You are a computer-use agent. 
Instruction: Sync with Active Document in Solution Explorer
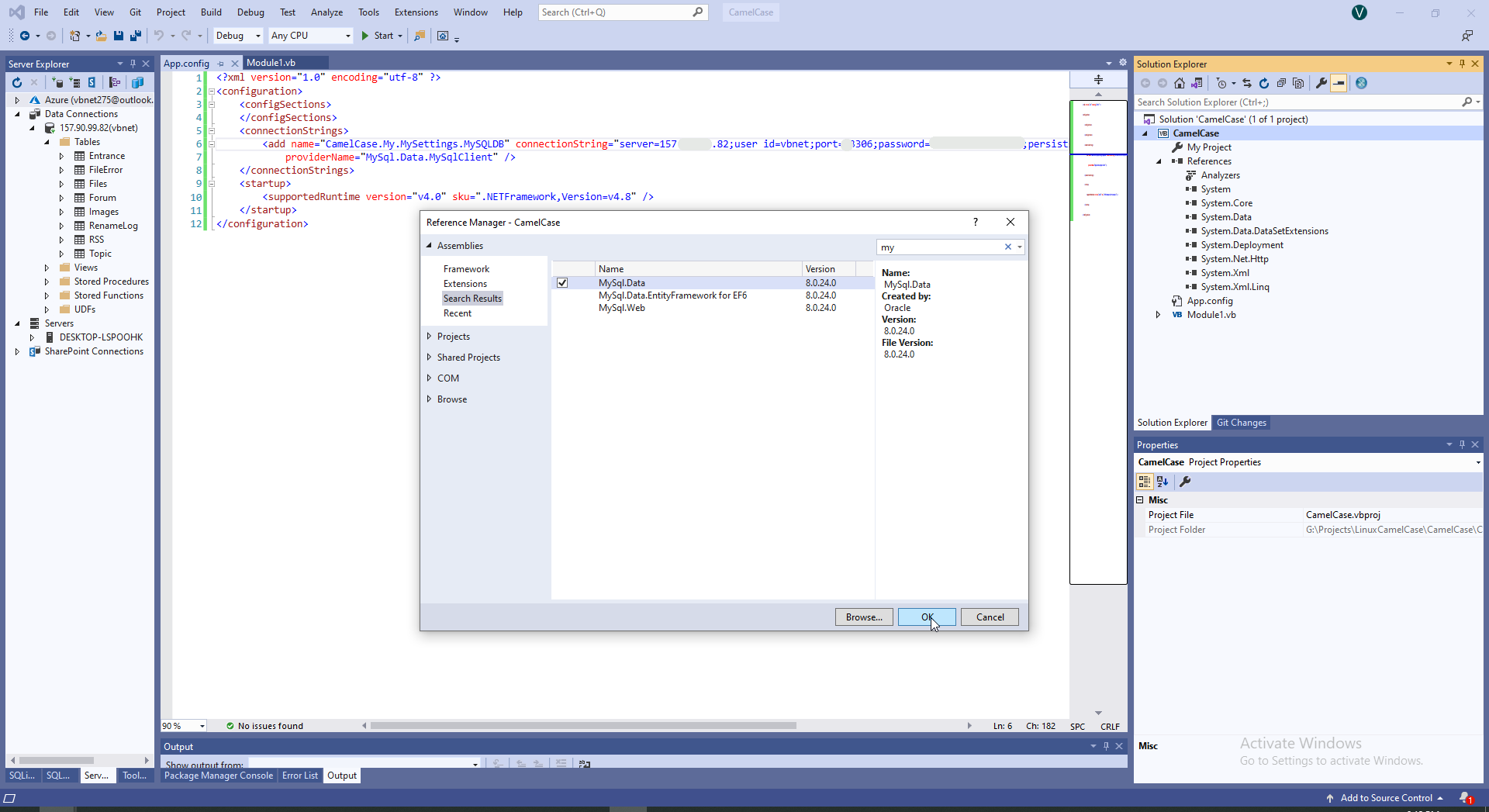coord(1247,83)
